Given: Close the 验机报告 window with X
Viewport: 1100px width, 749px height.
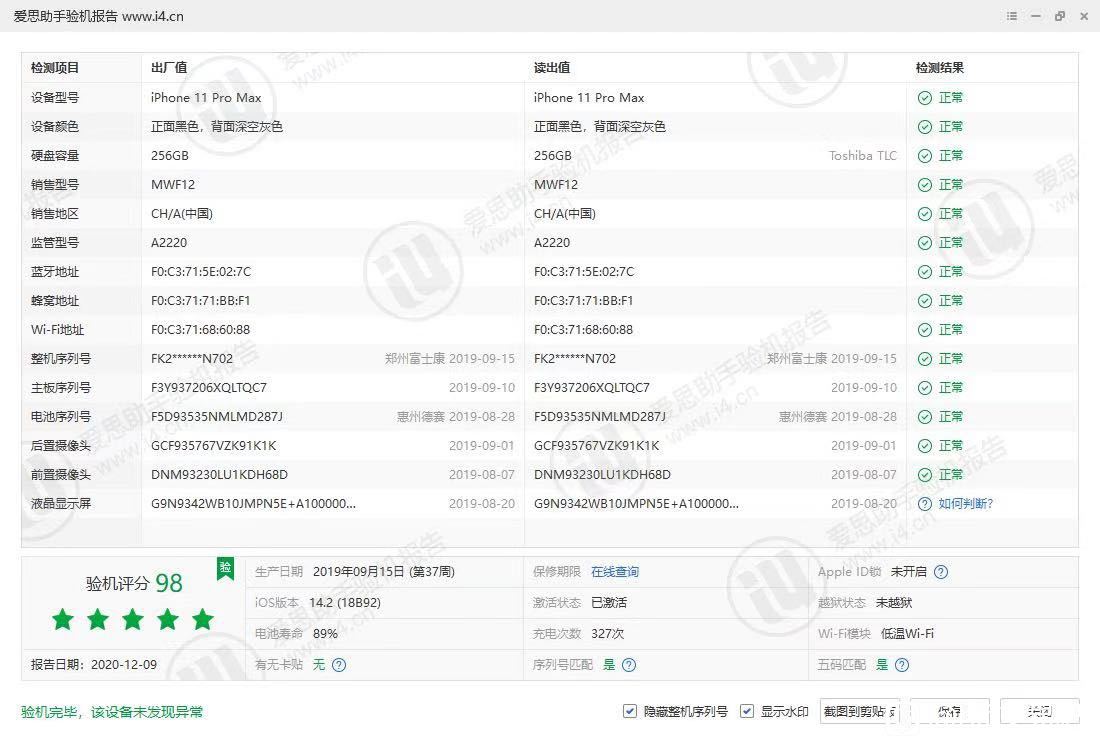Looking at the screenshot, I should coord(1084,16).
